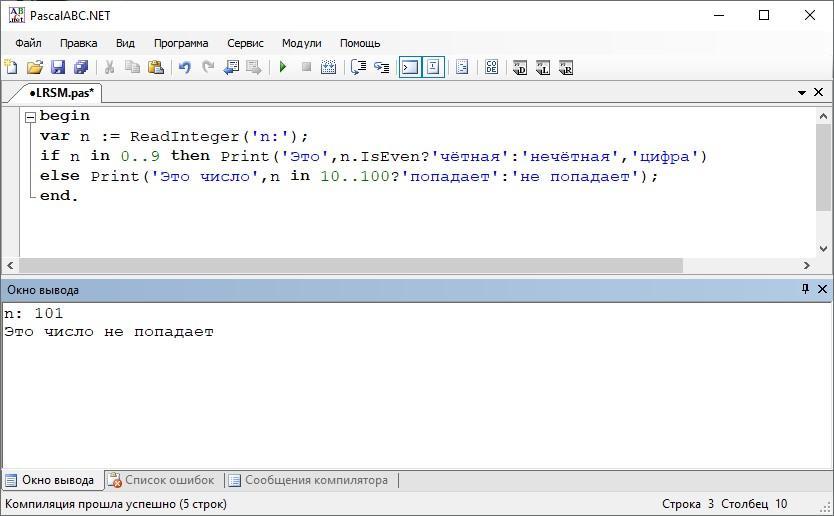Close the LRSM.pas editor tab
Image resolution: width=834 pixels, height=516 pixels.
[x=819, y=92]
